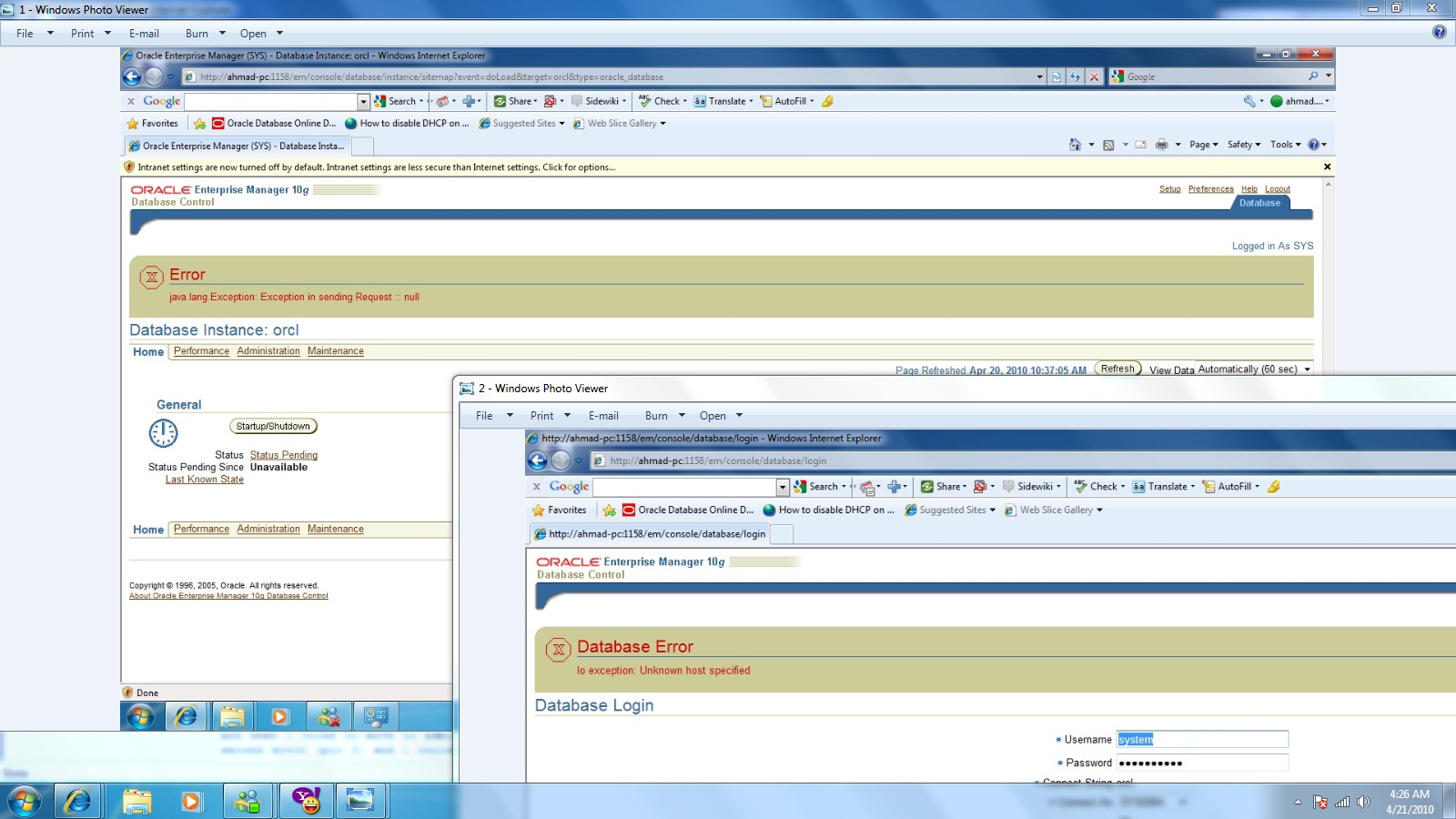Open the network signal tray icon
The image size is (1456, 819).
point(1342,802)
